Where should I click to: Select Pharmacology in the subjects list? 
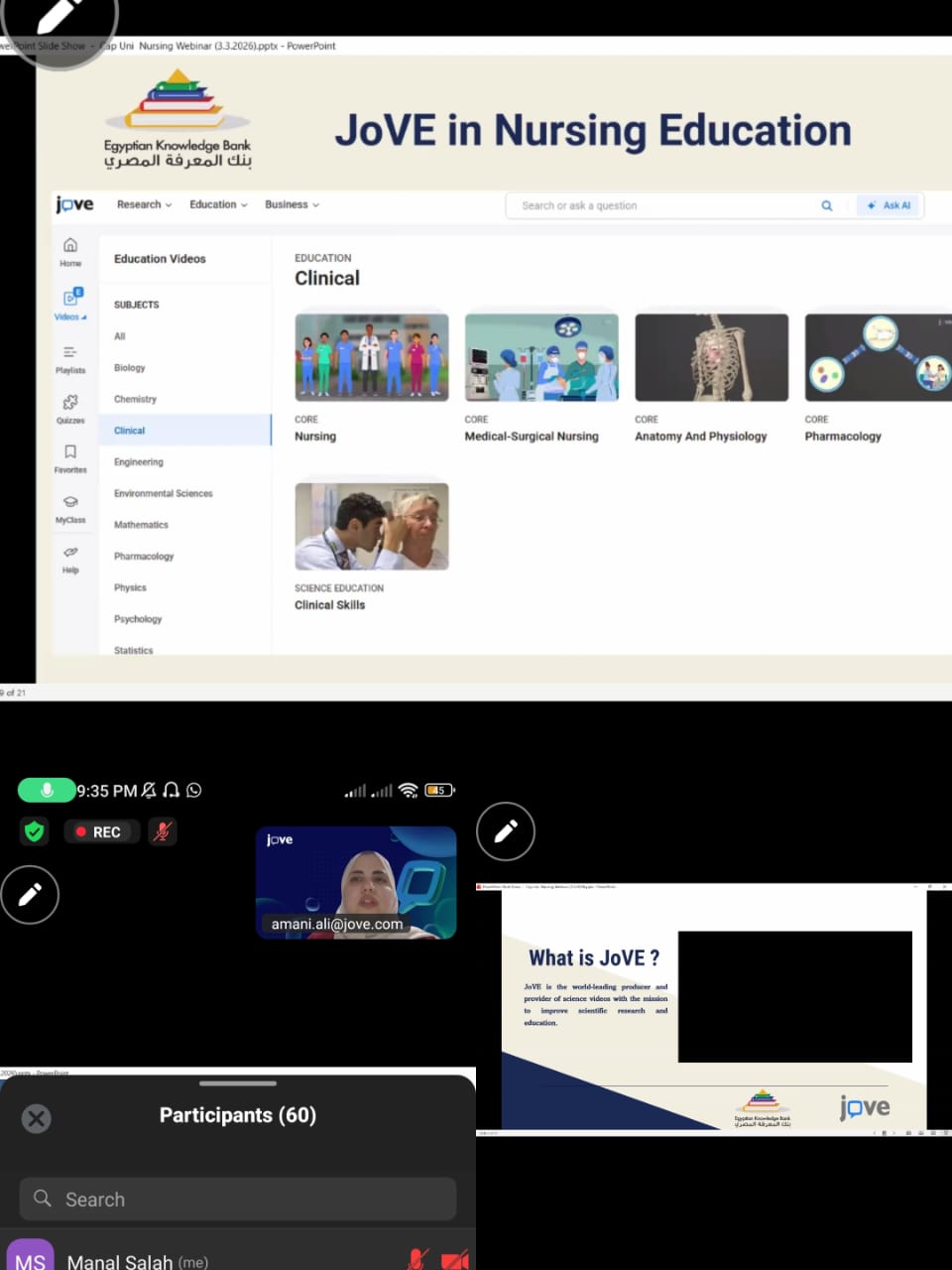(x=144, y=557)
